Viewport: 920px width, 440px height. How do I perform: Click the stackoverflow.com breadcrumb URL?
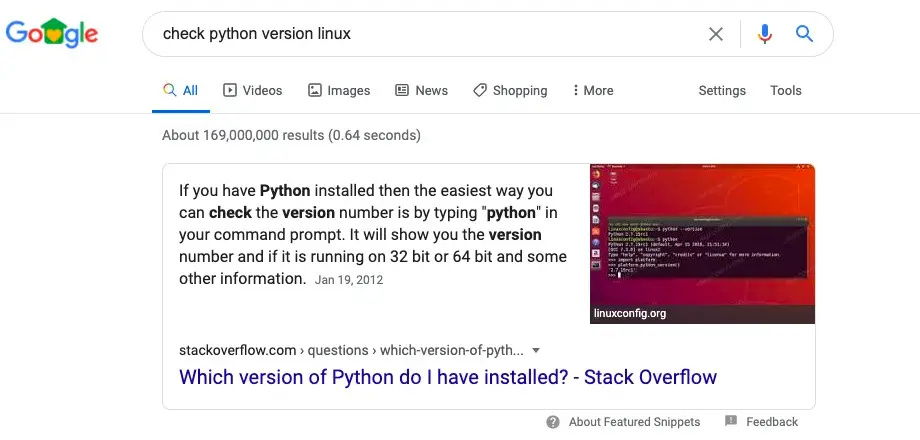coord(351,351)
